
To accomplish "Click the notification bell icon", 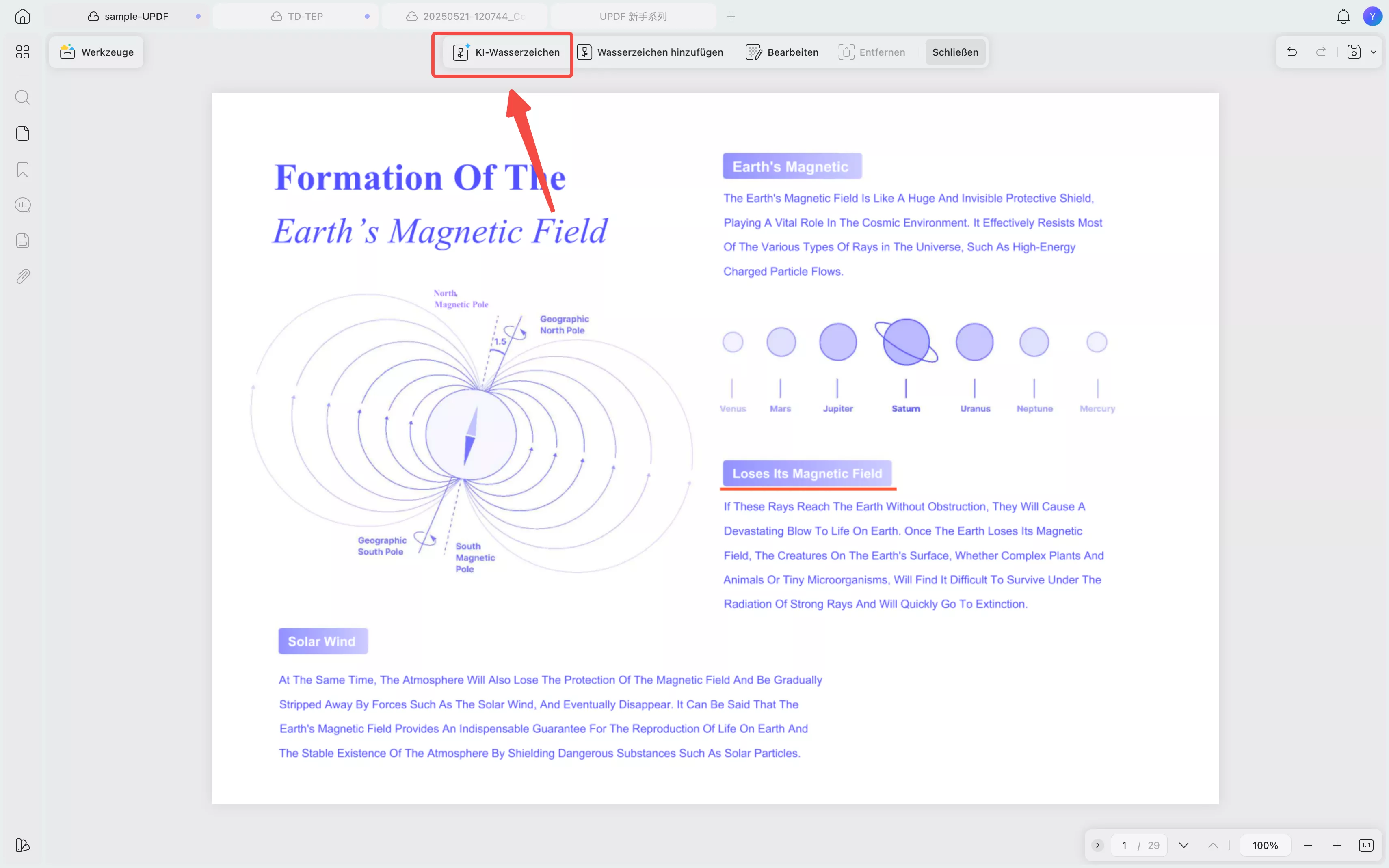I will pos(1343,16).
